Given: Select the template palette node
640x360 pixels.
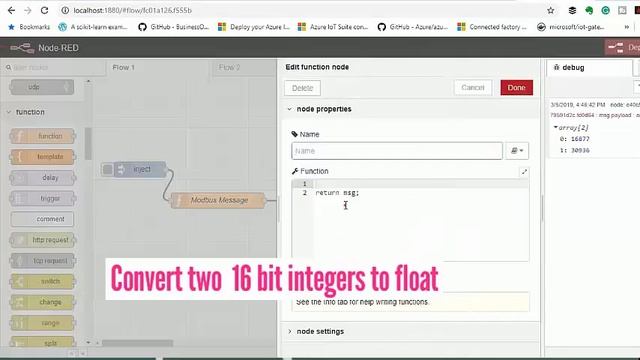Looking at the screenshot, I should pos(43,157).
